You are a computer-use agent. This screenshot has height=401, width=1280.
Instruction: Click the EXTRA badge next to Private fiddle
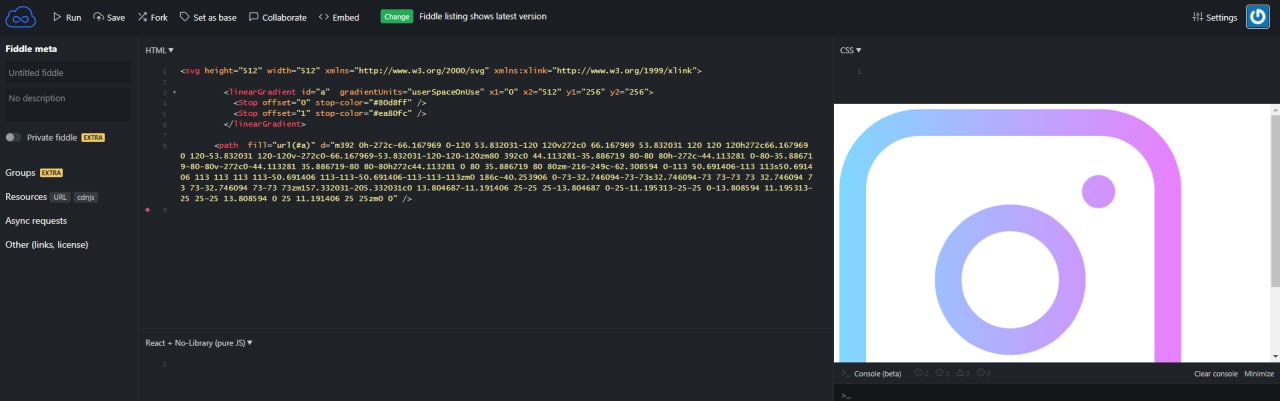tap(93, 137)
